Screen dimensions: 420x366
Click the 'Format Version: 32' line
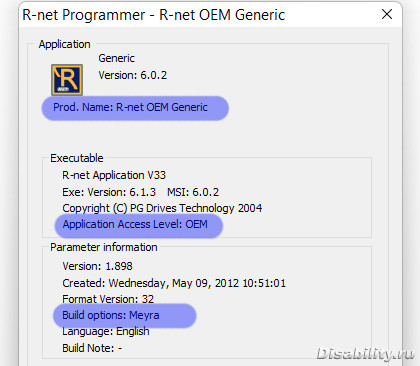coord(108,299)
